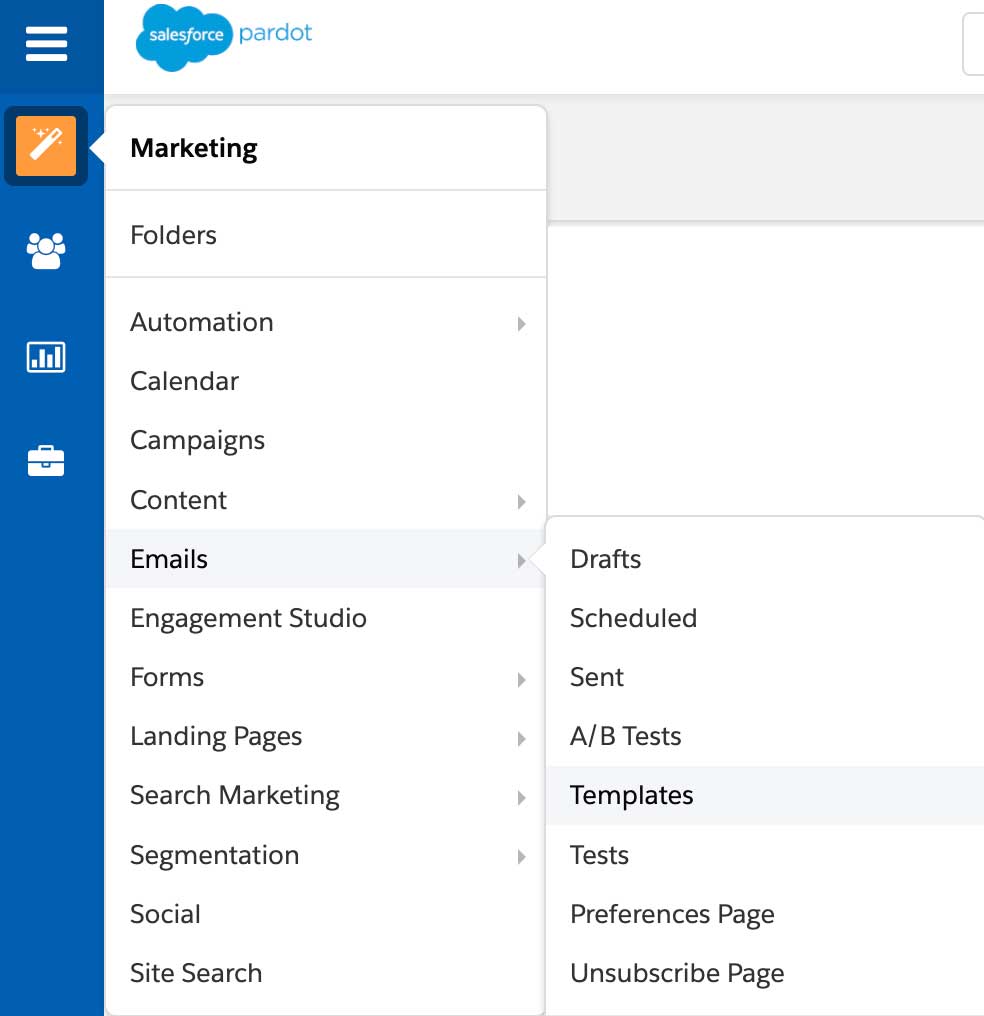984x1016 pixels.
Task: Go to the Unsubscribe Page option
Action: click(x=677, y=972)
